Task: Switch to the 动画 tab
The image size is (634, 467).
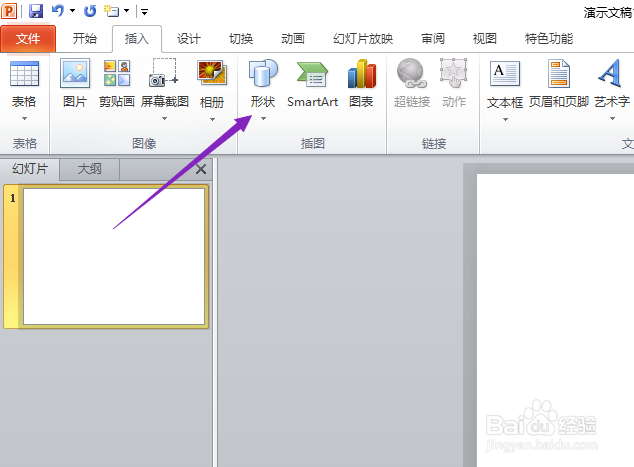Action: (x=293, y=39)
